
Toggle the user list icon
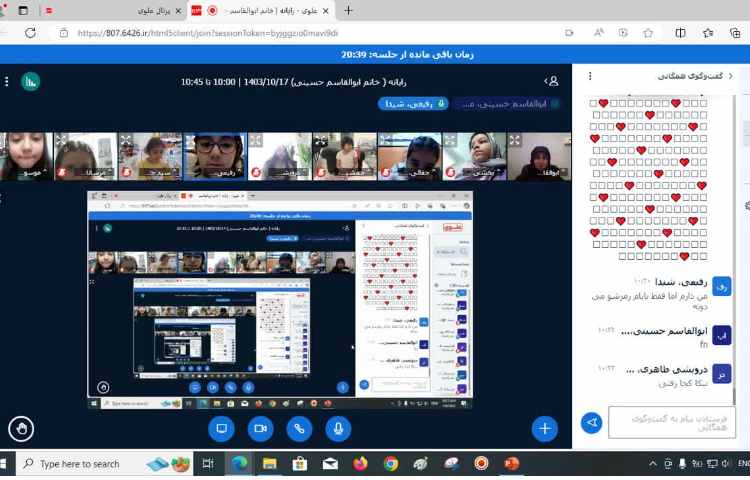pos(551,81)
